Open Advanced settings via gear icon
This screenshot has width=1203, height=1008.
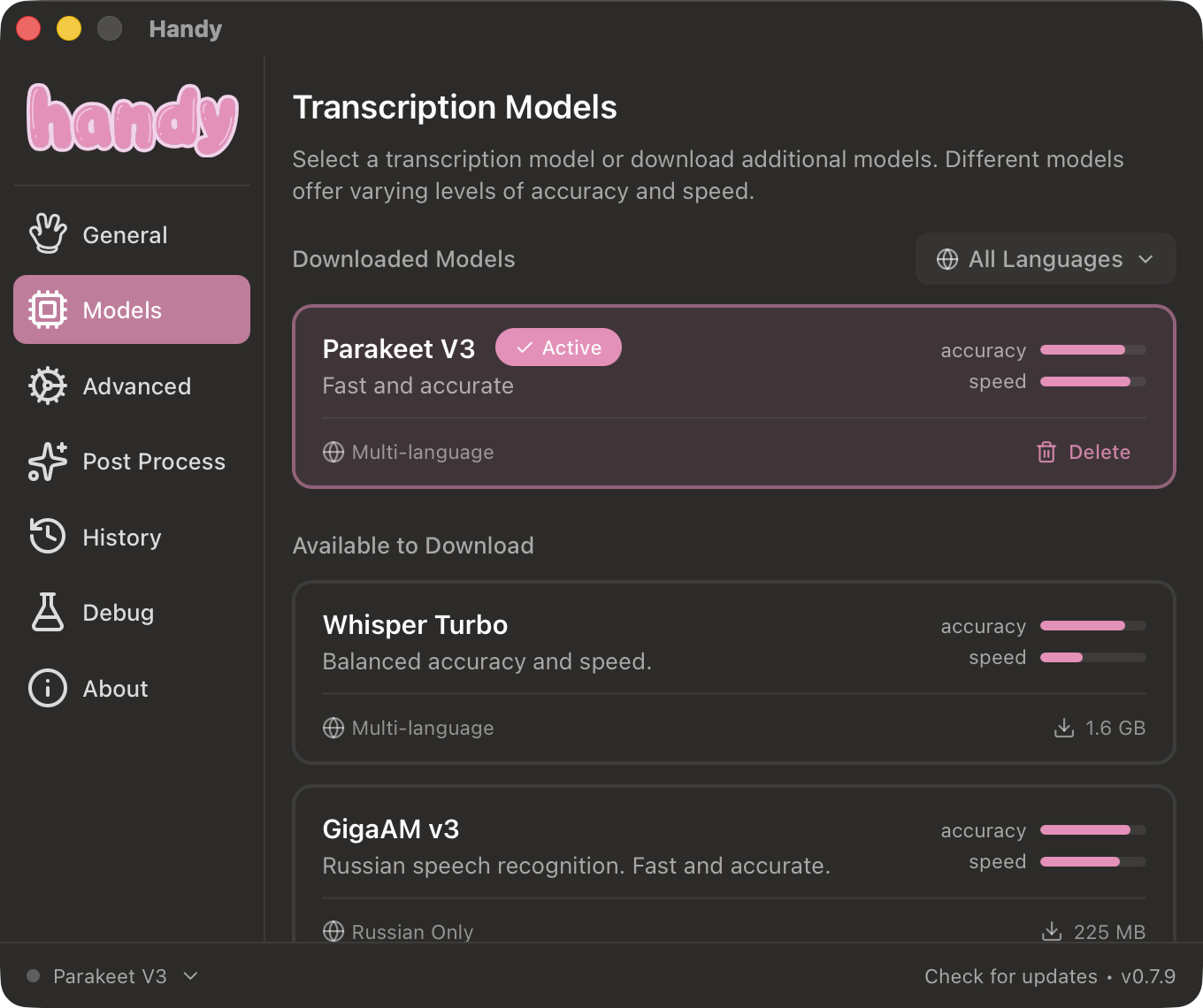tap(49, 386)
